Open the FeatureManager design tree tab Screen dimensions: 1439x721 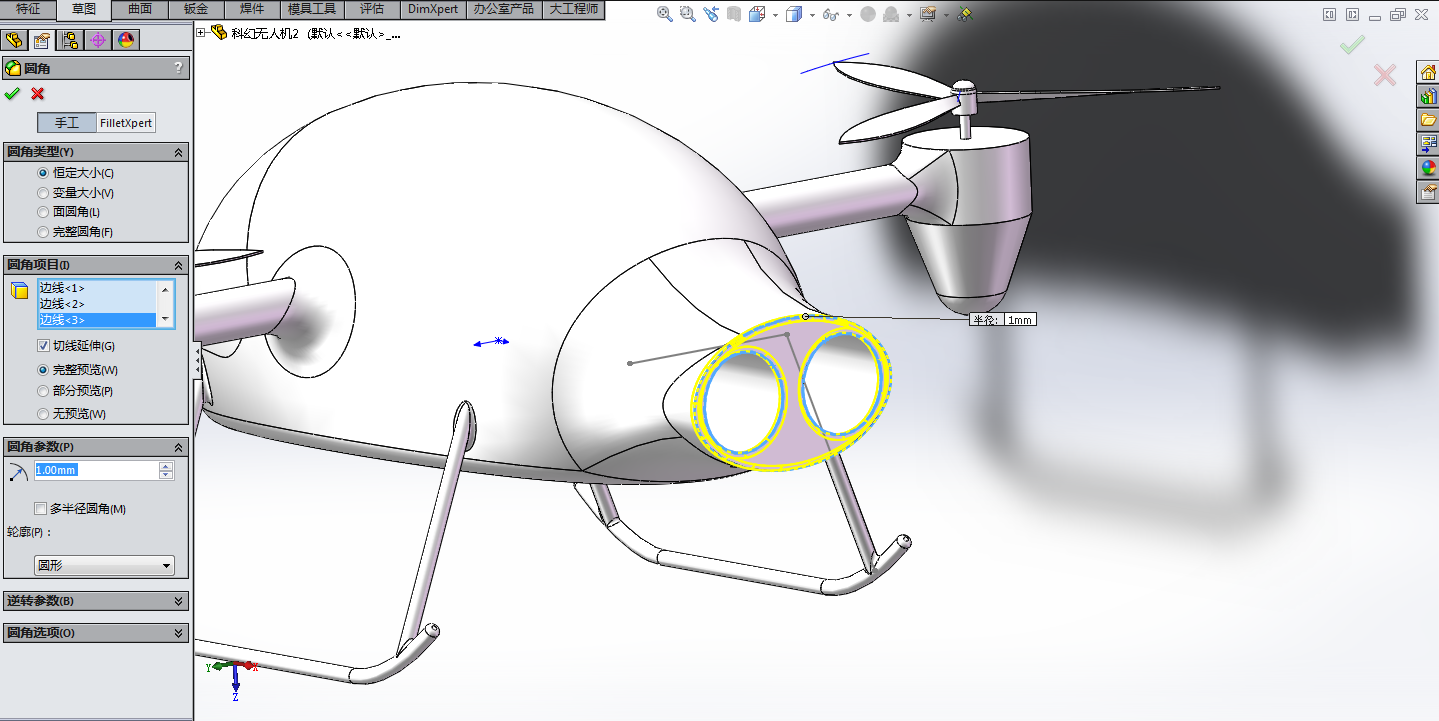(x=14, y=40)
